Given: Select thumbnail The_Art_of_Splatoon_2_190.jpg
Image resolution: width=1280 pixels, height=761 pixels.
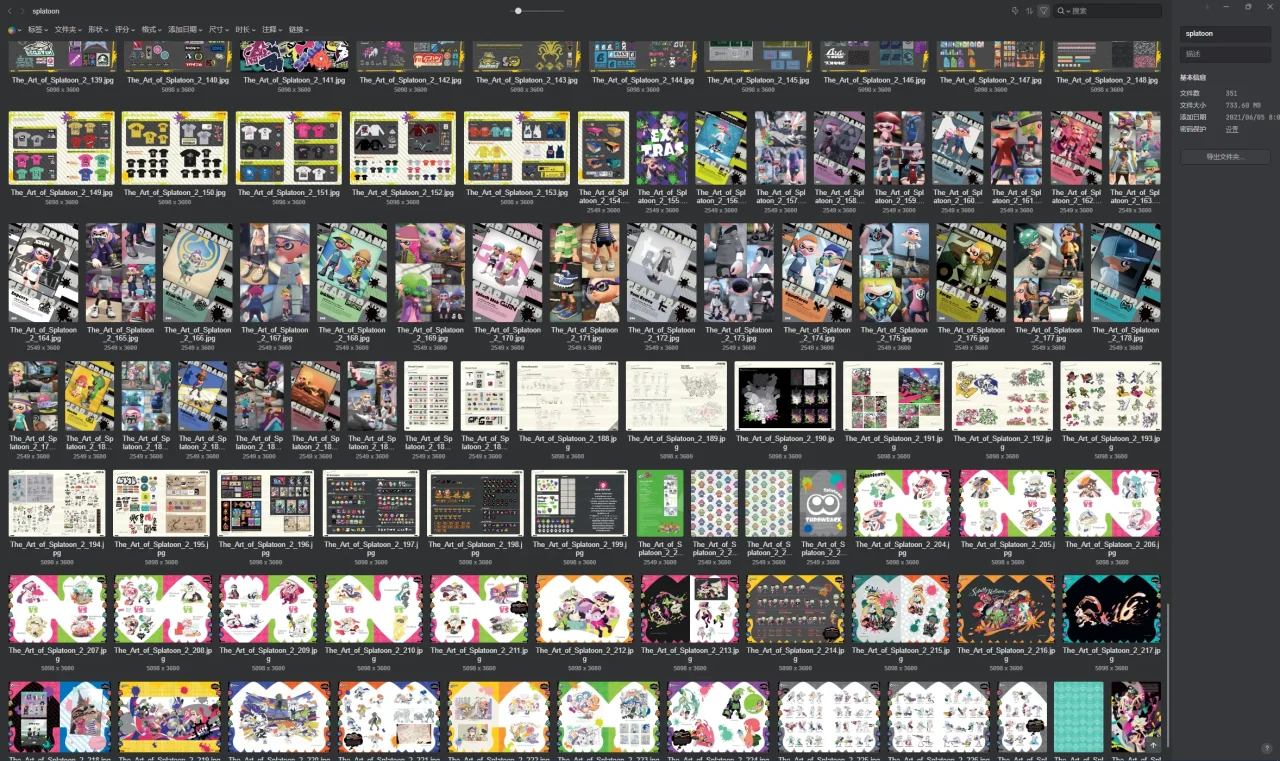Looking at the screenshot, I should coord(785,396).
